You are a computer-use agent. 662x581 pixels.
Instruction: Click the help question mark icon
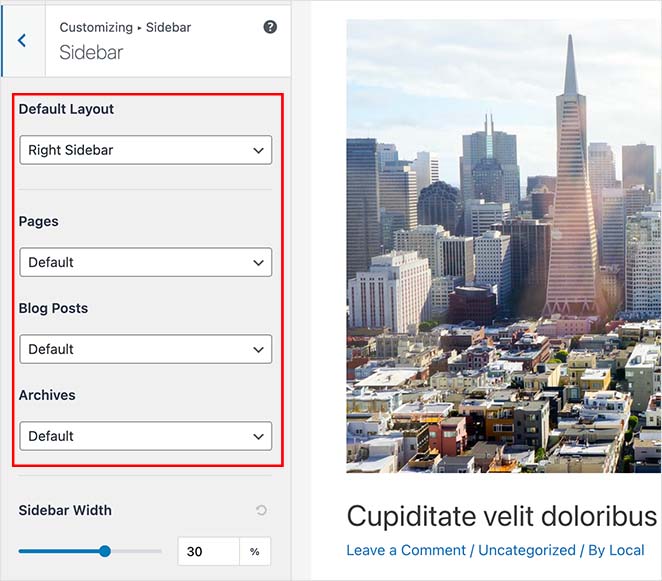[x=270, y=27]
